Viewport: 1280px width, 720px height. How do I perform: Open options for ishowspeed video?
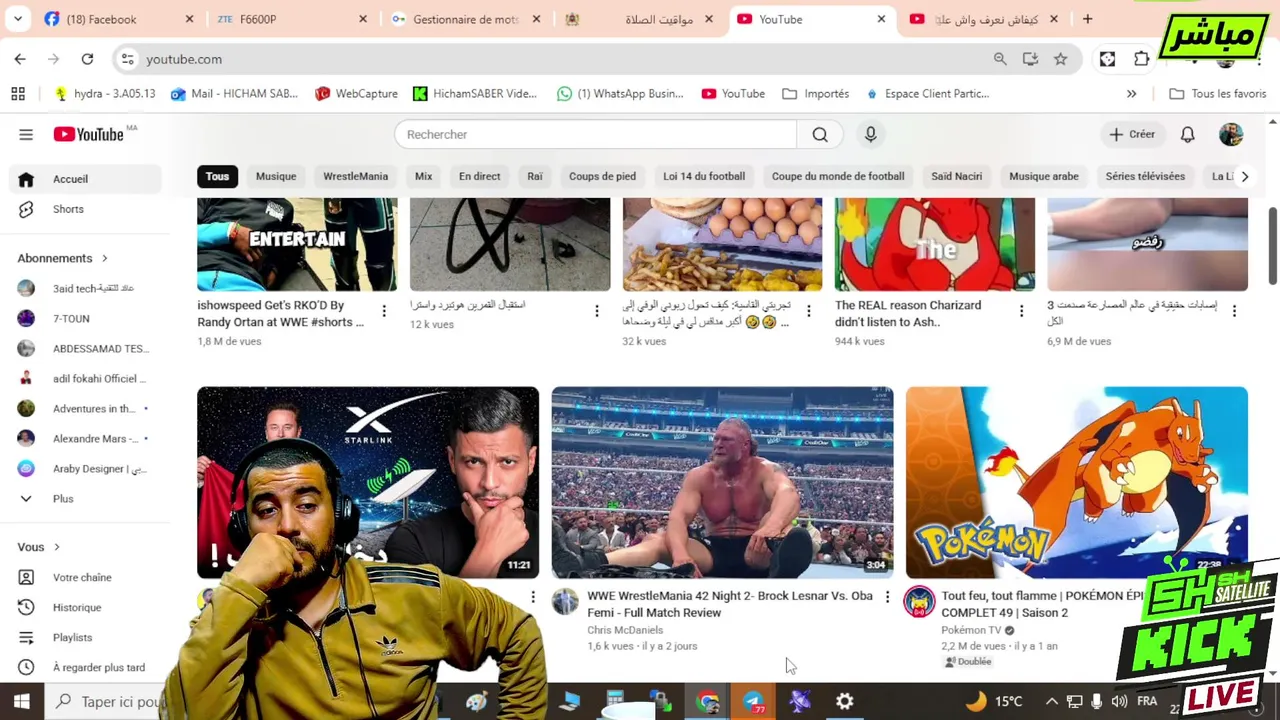pyautogui.click(x=384, y=311)
